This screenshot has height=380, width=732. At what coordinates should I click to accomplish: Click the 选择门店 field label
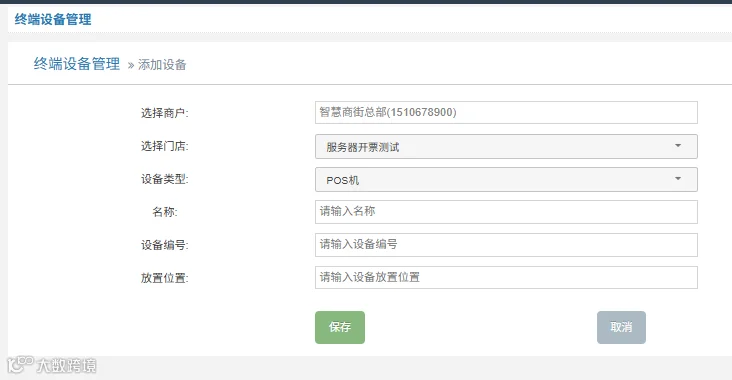pos(164,146)
